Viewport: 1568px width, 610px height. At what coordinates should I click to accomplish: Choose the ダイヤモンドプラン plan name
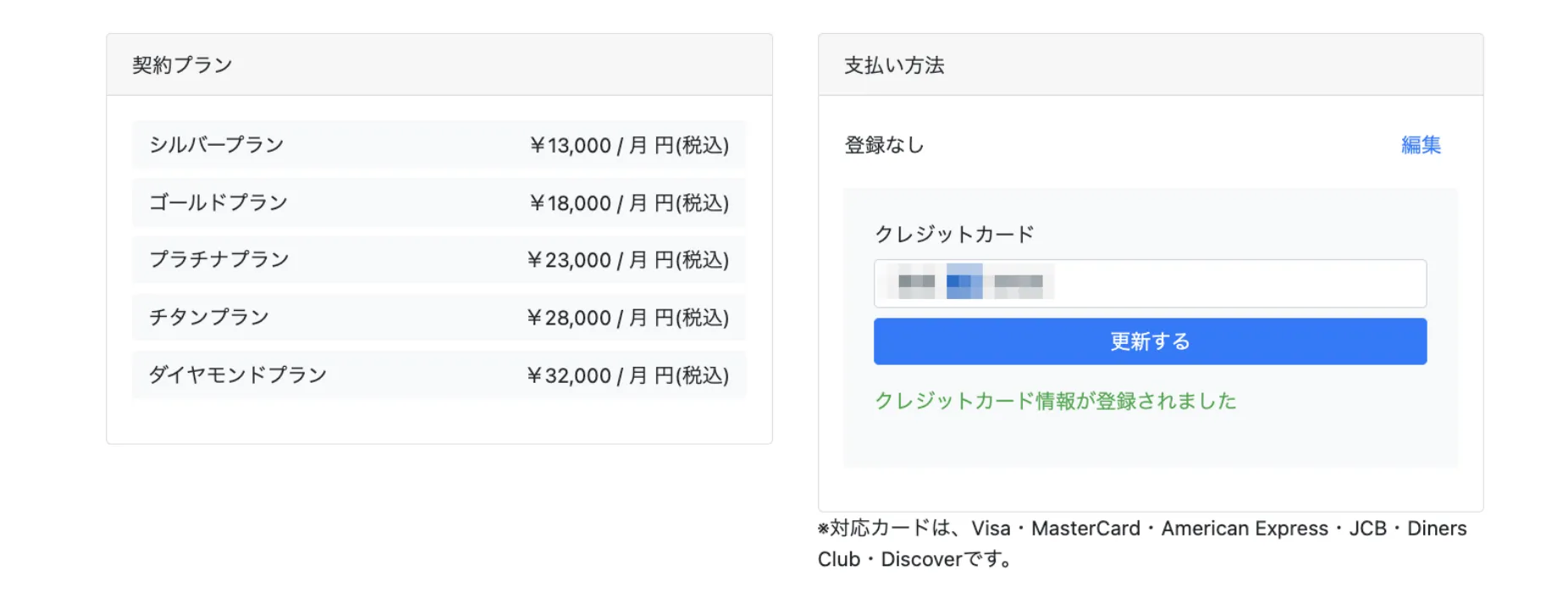coord(238,374)
